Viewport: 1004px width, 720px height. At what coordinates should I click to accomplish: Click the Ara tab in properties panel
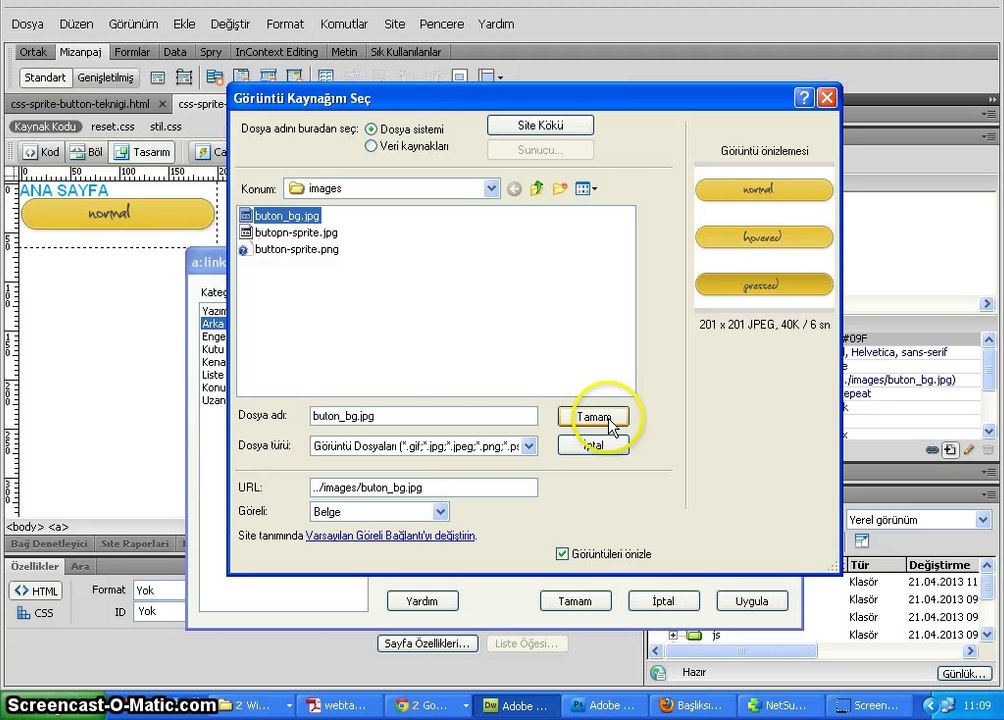pyautogui.click(x=80, y=566)
